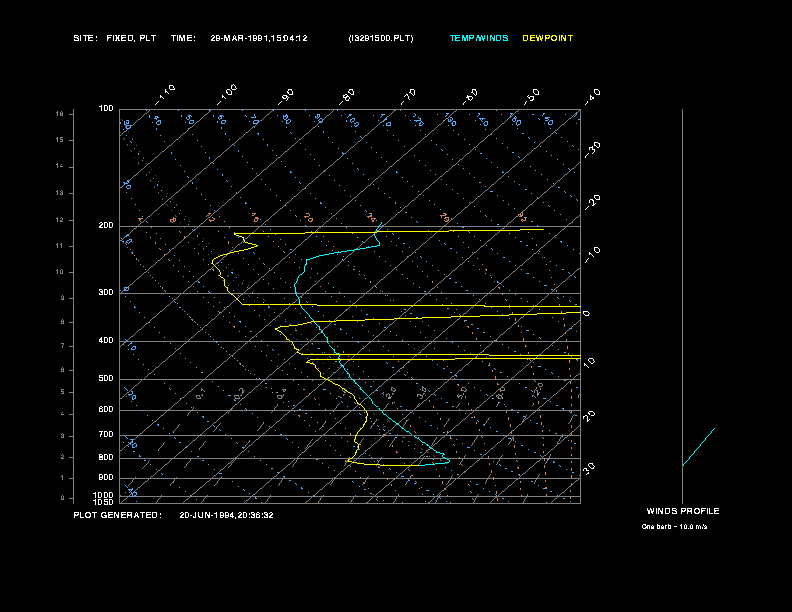This screenshot has width=792, height=612.
Task: Select the 500 pressure level label
Action: (106, 379)
